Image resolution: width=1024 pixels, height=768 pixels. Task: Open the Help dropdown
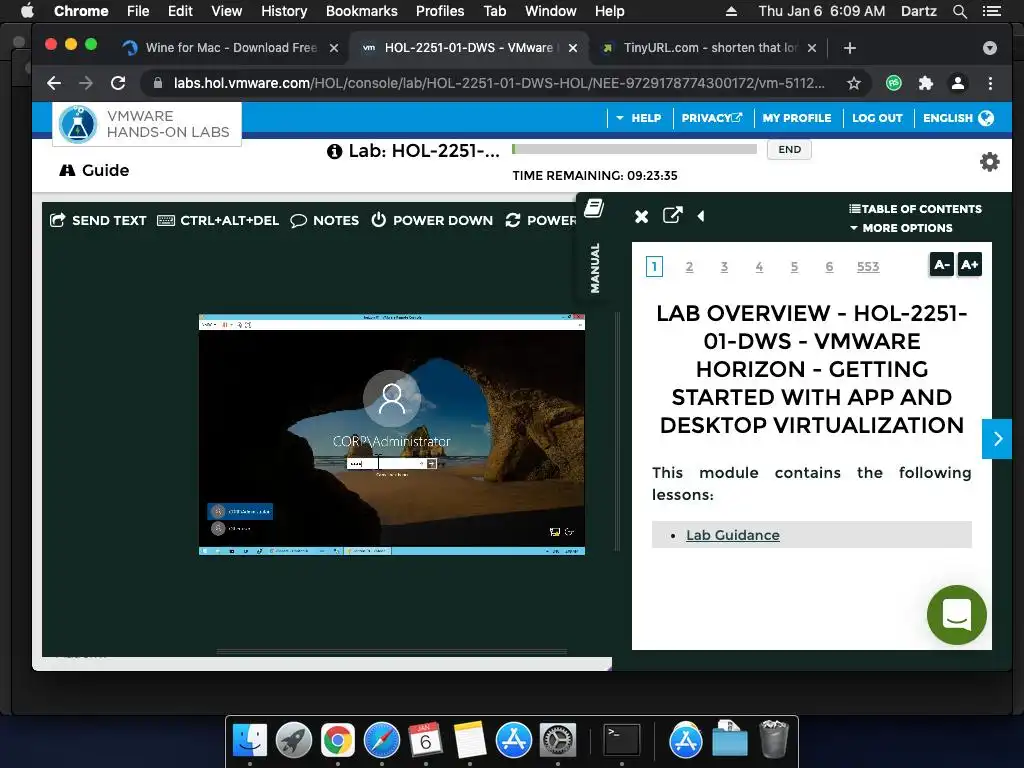coord(638,118)
